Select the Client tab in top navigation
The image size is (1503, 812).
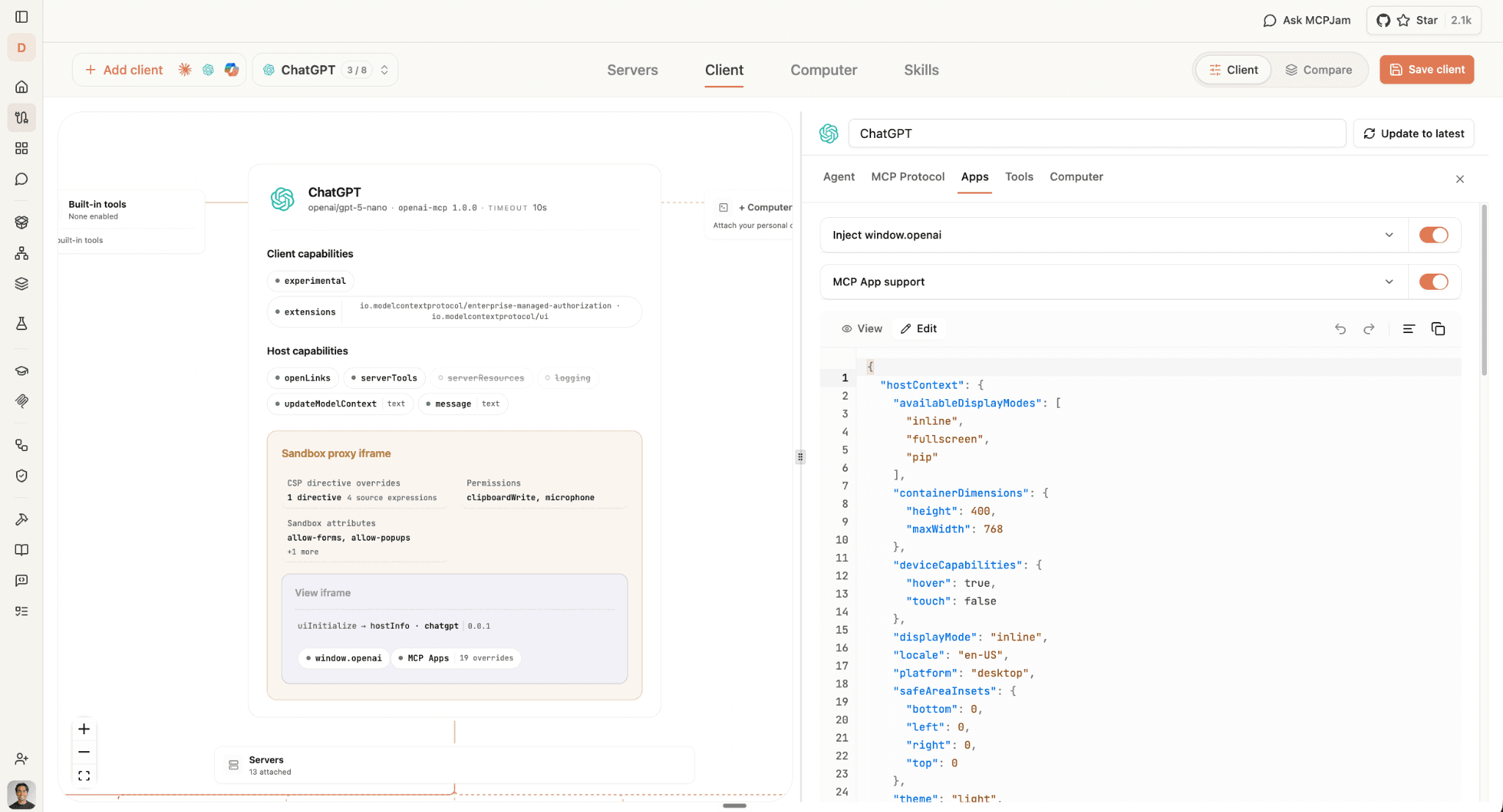(x=724, y=70)
